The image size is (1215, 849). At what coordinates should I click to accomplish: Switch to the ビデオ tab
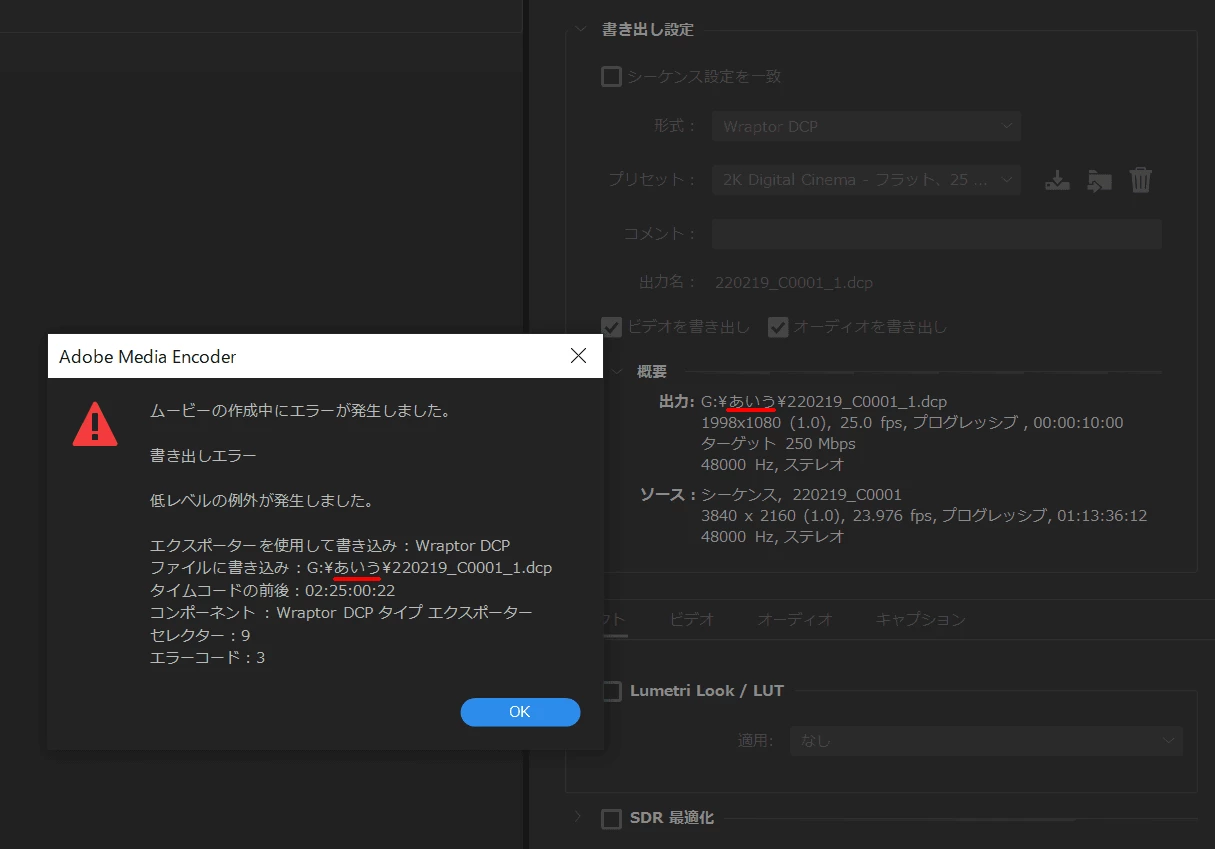(x=692, y=620)
